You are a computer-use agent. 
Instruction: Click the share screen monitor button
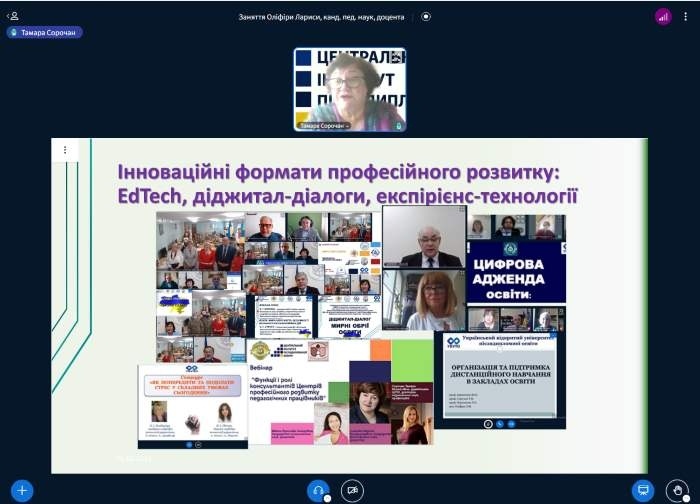(643, 491)
